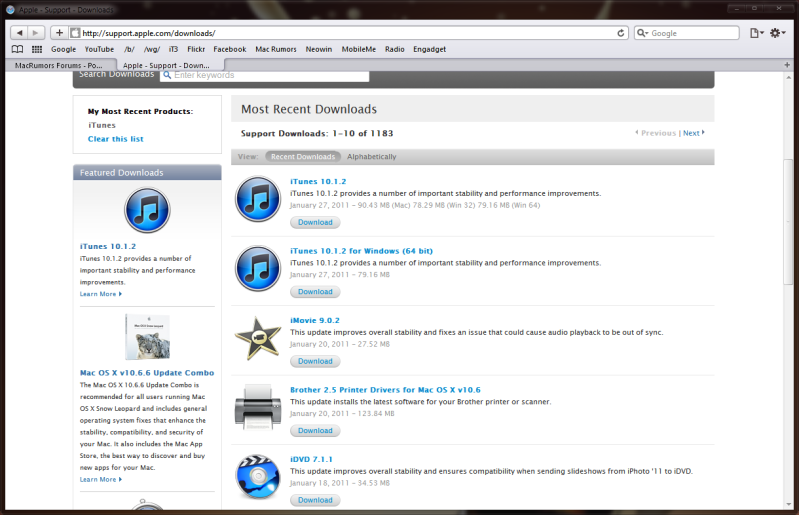Open iTunes 10.1.2 for Windows (64 bit) title

point(361,251)
